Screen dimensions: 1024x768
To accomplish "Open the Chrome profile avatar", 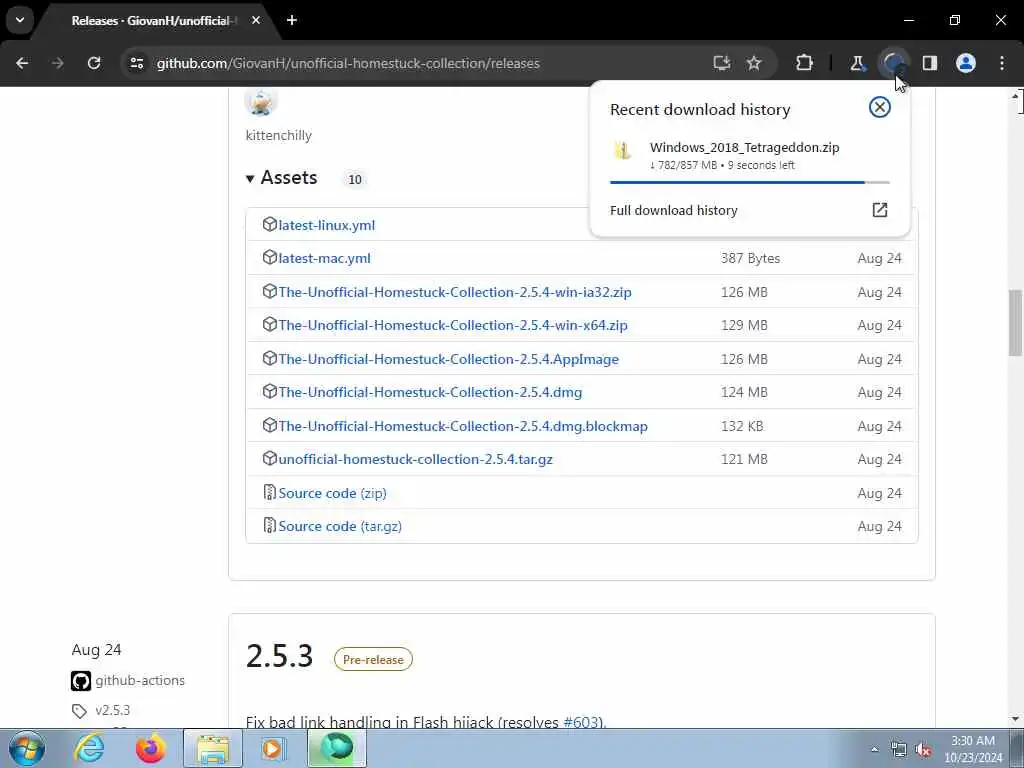I will 966,63.
